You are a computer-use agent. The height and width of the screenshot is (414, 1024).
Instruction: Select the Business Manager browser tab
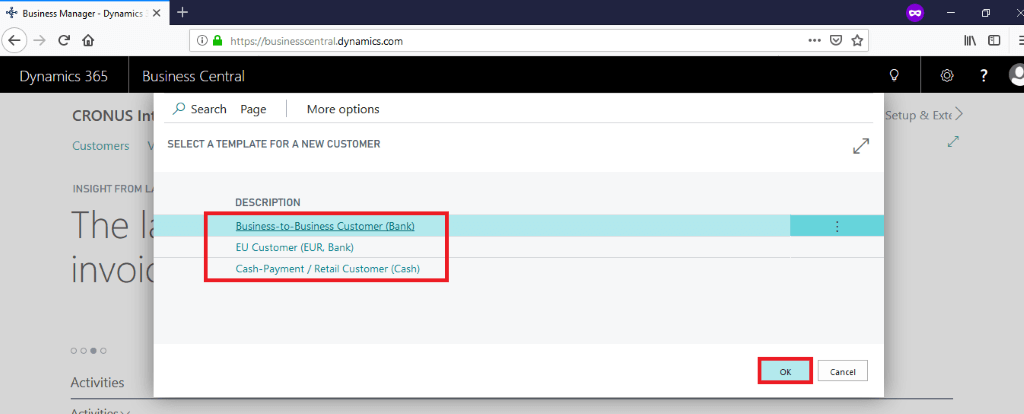(x=84, y=12)
